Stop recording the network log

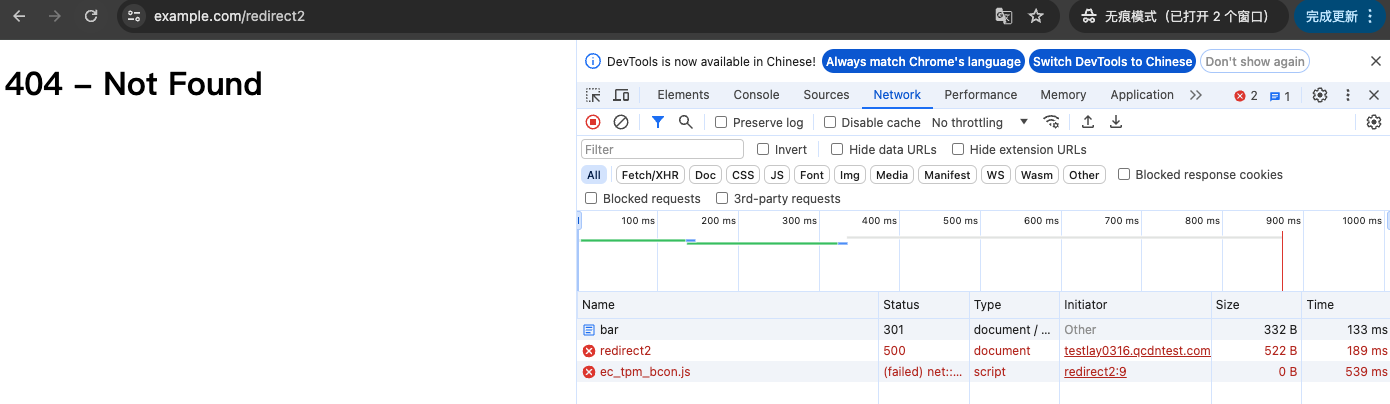tap(593, 122)
